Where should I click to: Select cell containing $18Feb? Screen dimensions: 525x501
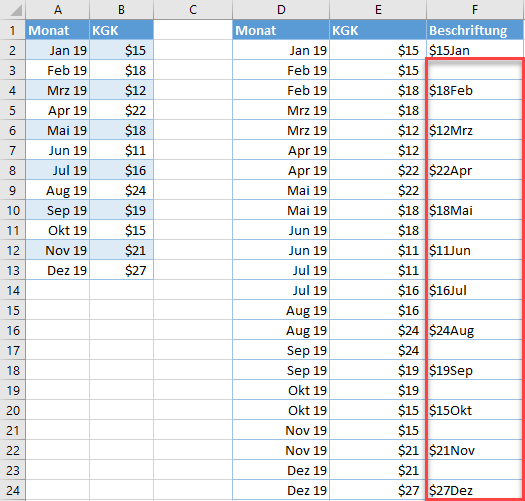[475, 90]
